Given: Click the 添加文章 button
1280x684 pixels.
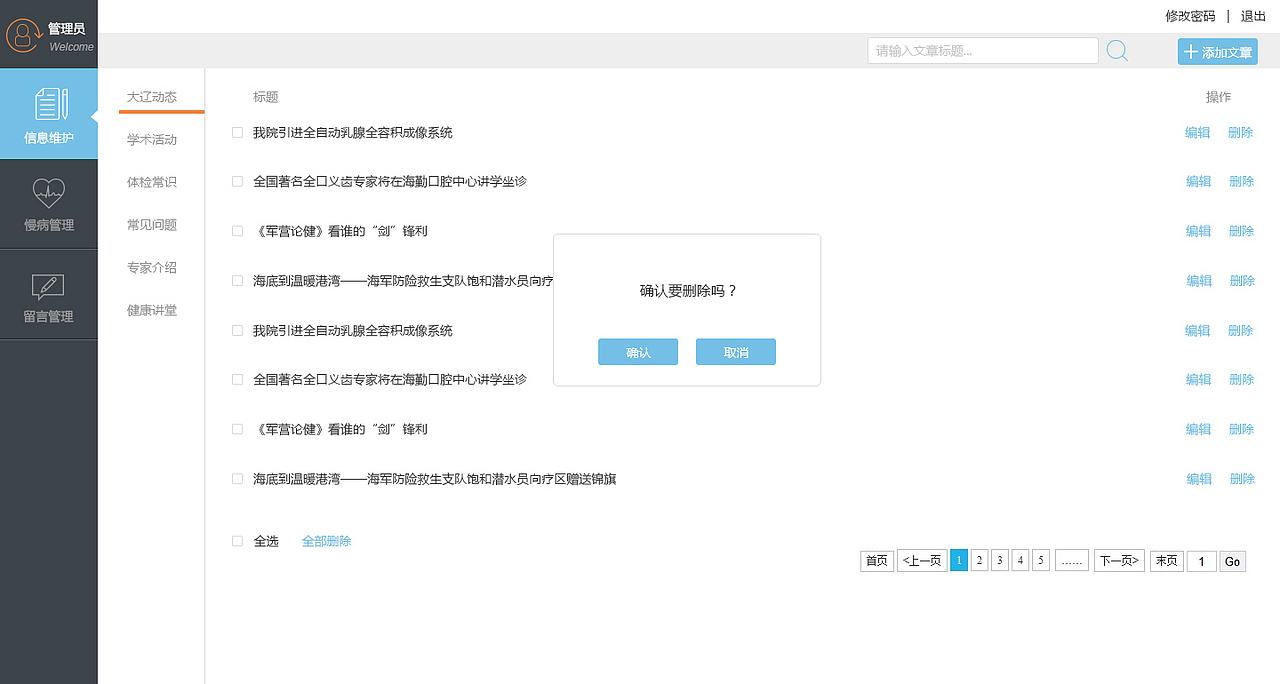Looking at the screenshot, I should 1217,52.
